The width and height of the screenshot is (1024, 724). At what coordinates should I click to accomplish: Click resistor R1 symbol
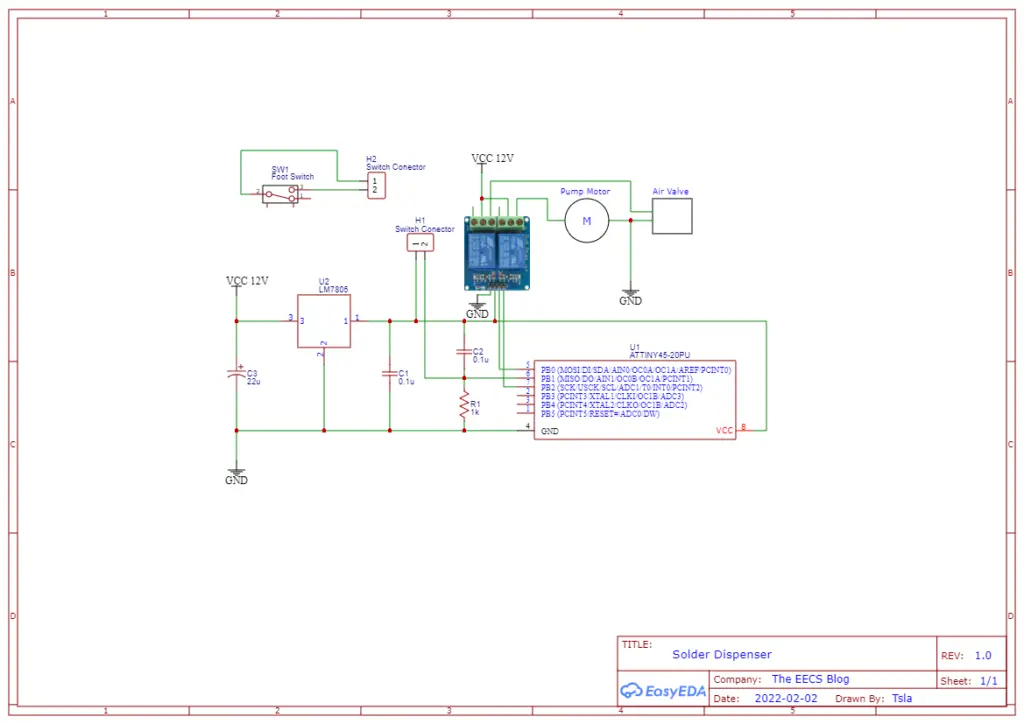(x=463, y=404)
